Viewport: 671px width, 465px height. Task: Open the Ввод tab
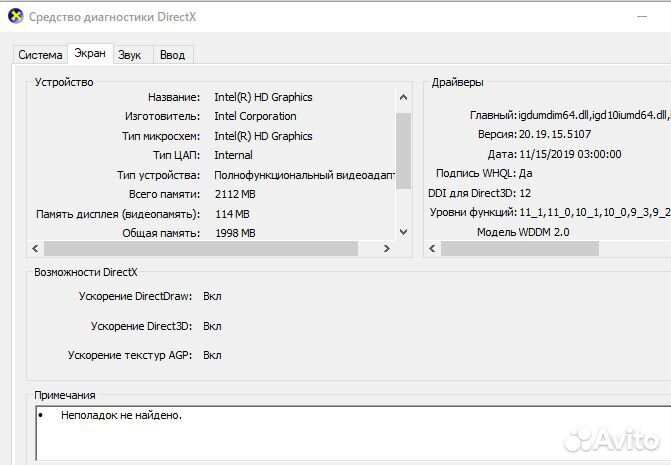point(173,55)
